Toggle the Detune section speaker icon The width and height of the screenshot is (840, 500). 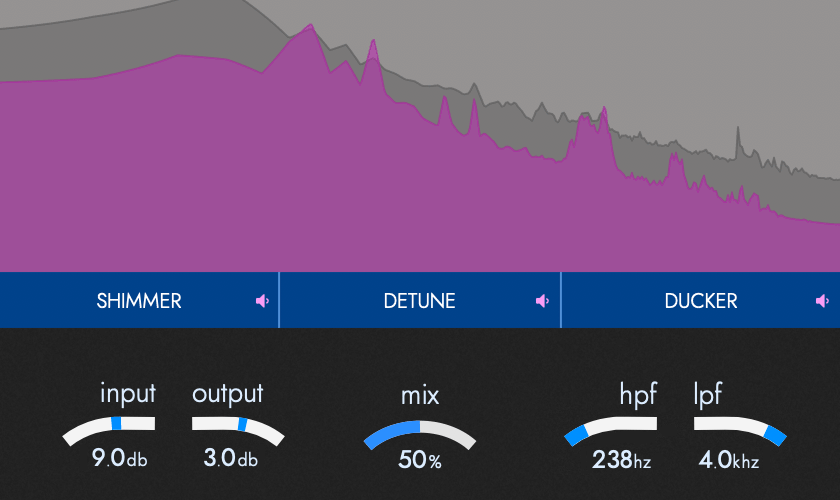tap(542, 301)
